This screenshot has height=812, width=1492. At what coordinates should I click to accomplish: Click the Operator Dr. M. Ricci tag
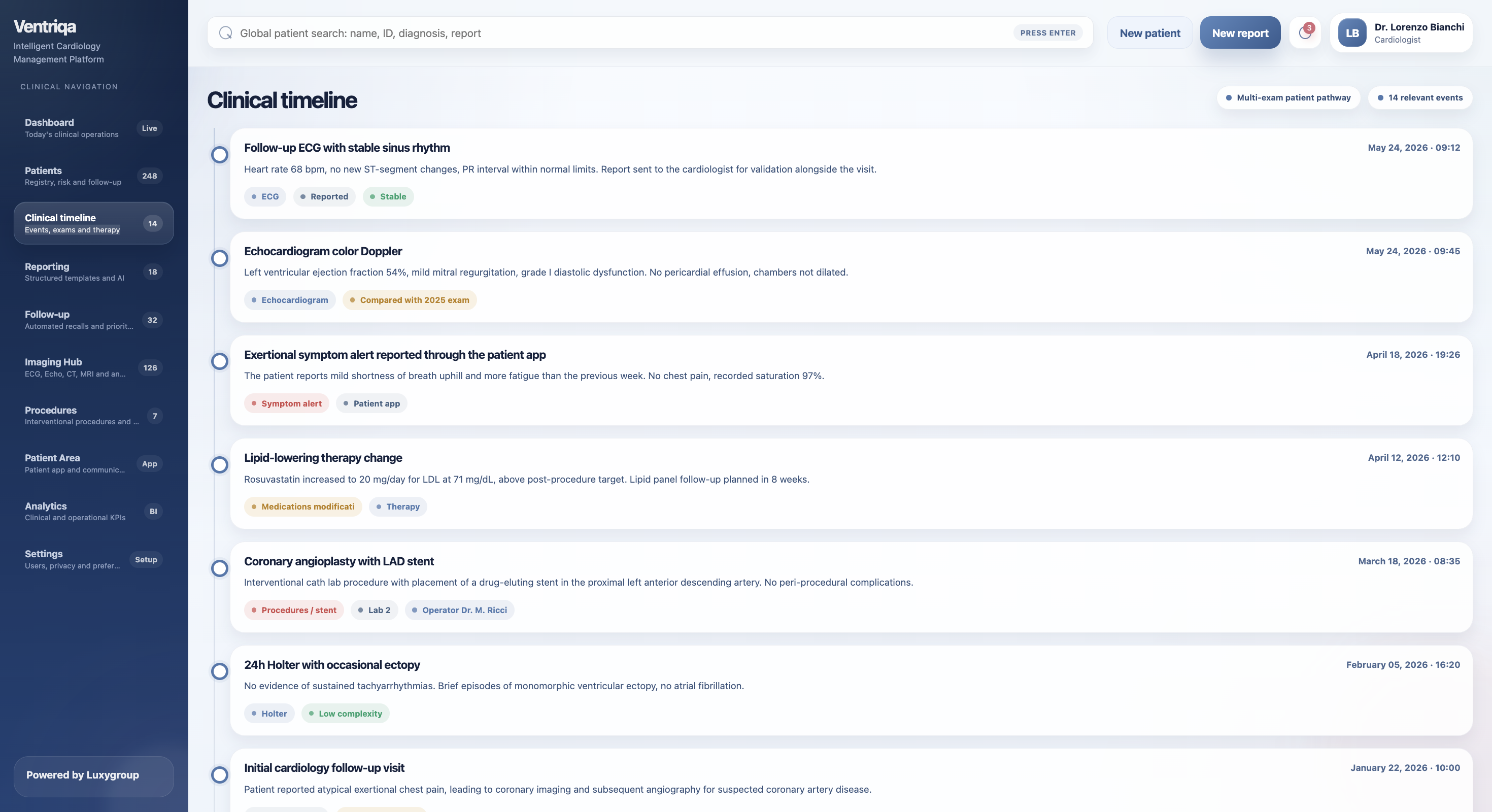(x=459, y=610)
